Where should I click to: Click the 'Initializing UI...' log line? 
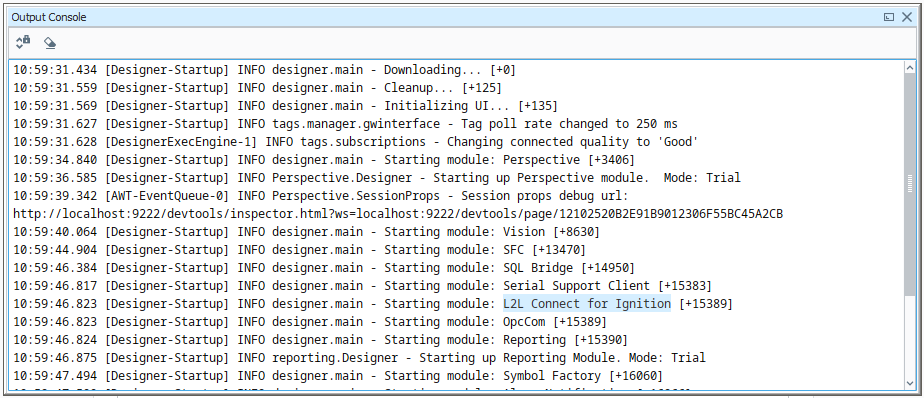pyautogui.click(x=285, y=106)
